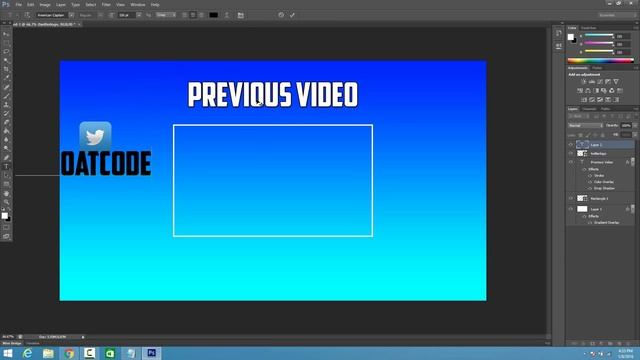This screenshot has width=640, height=360.
Task: Cancel current text edits
Action: [281, 15]
